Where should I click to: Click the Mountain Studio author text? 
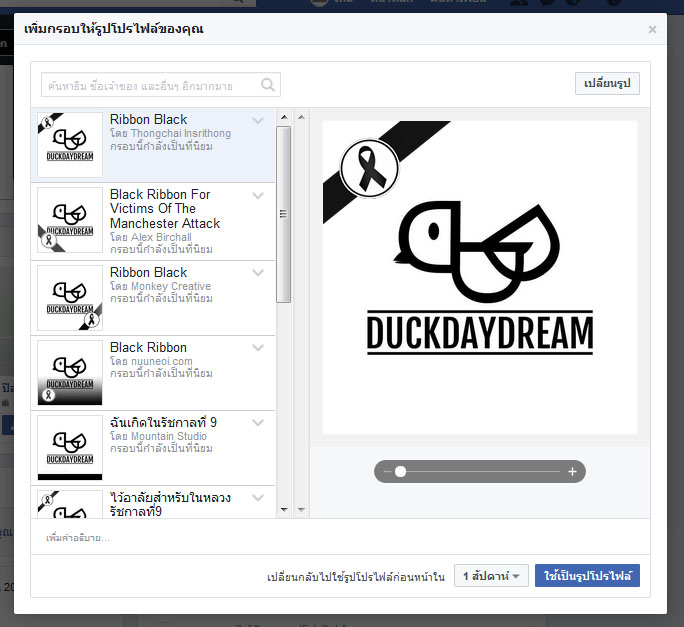(x=169, y=436)
